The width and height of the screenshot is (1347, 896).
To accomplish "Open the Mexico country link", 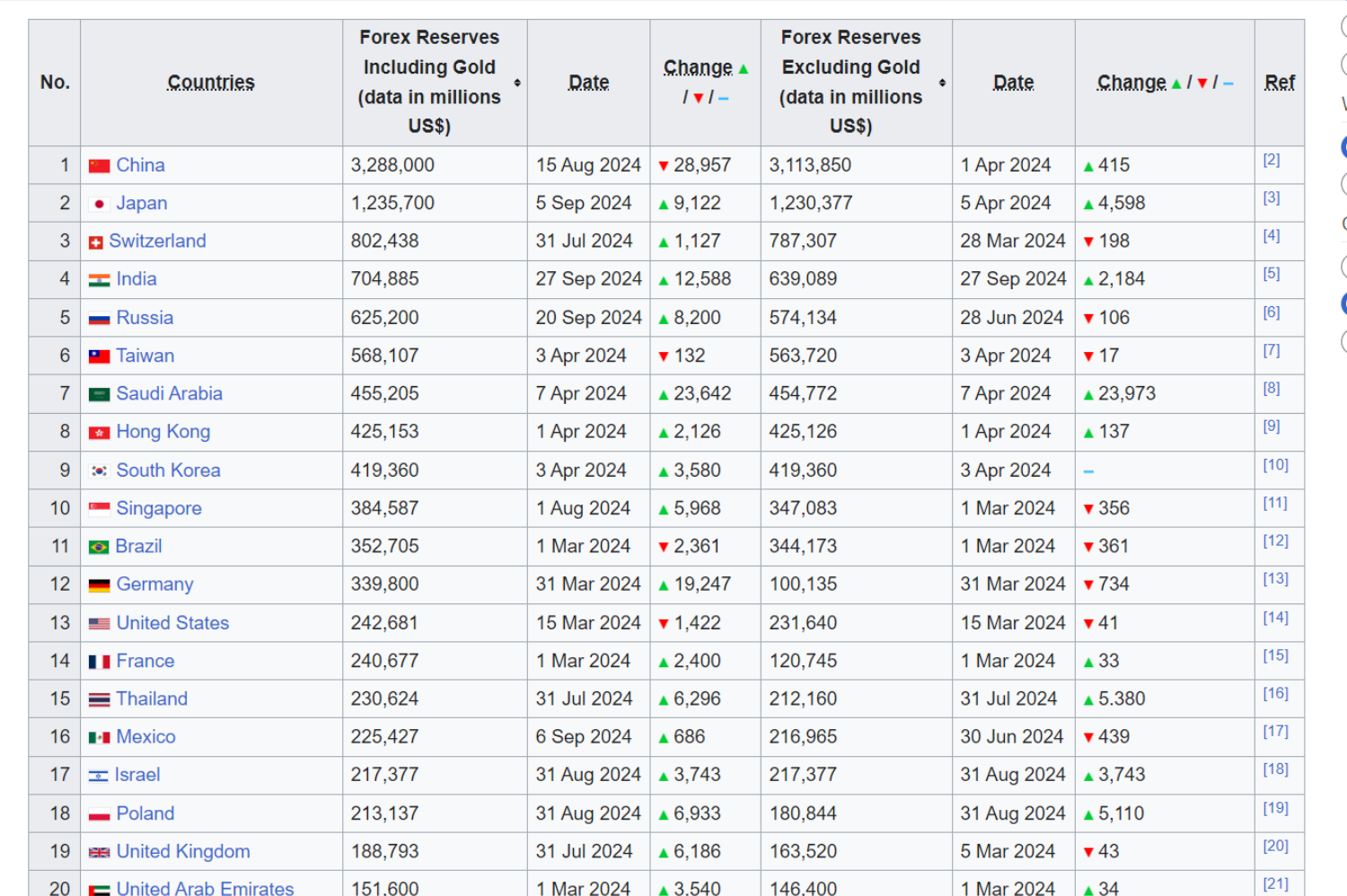I will (x=145, y=737).
